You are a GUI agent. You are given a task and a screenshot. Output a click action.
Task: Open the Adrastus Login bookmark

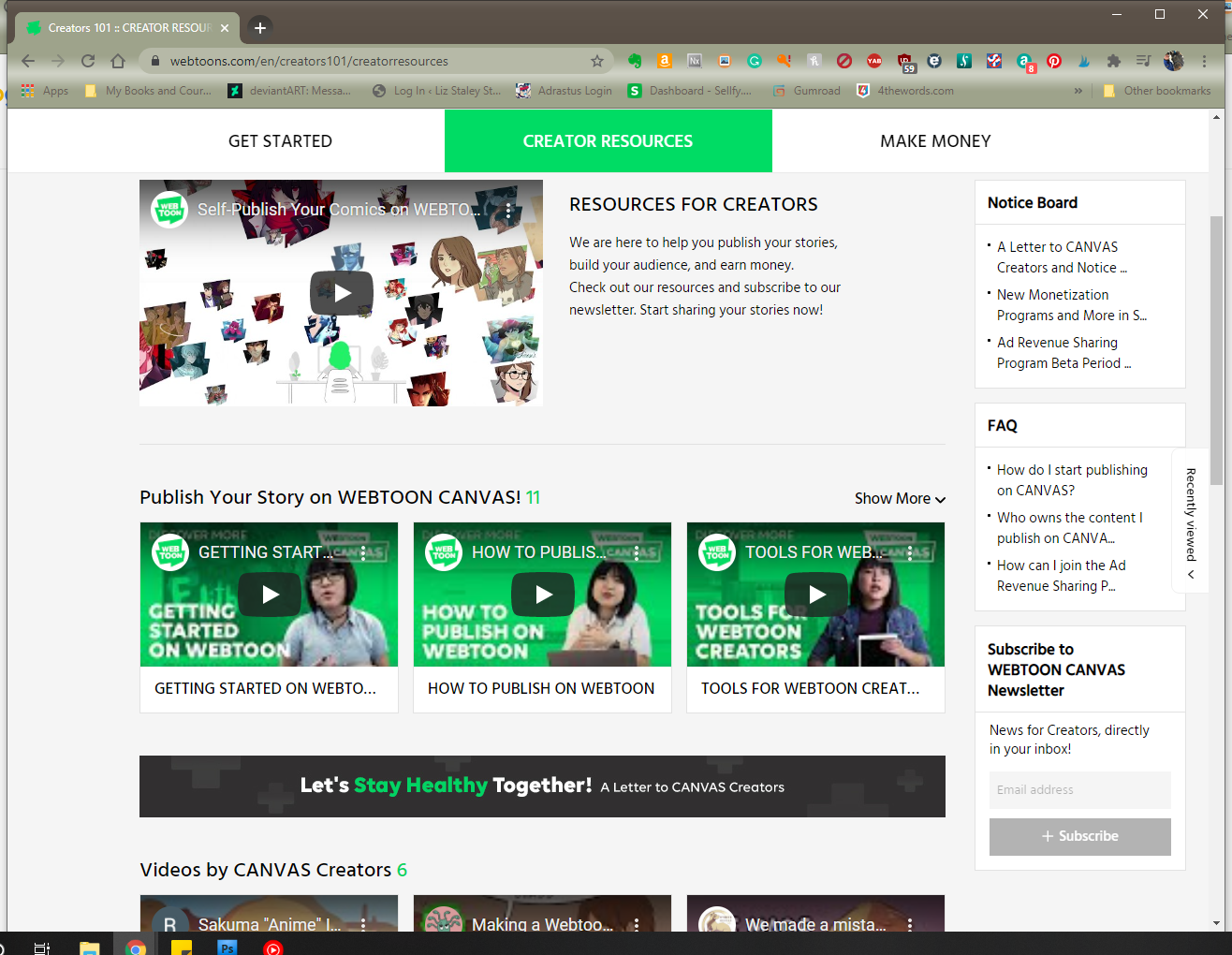point(565,91)
